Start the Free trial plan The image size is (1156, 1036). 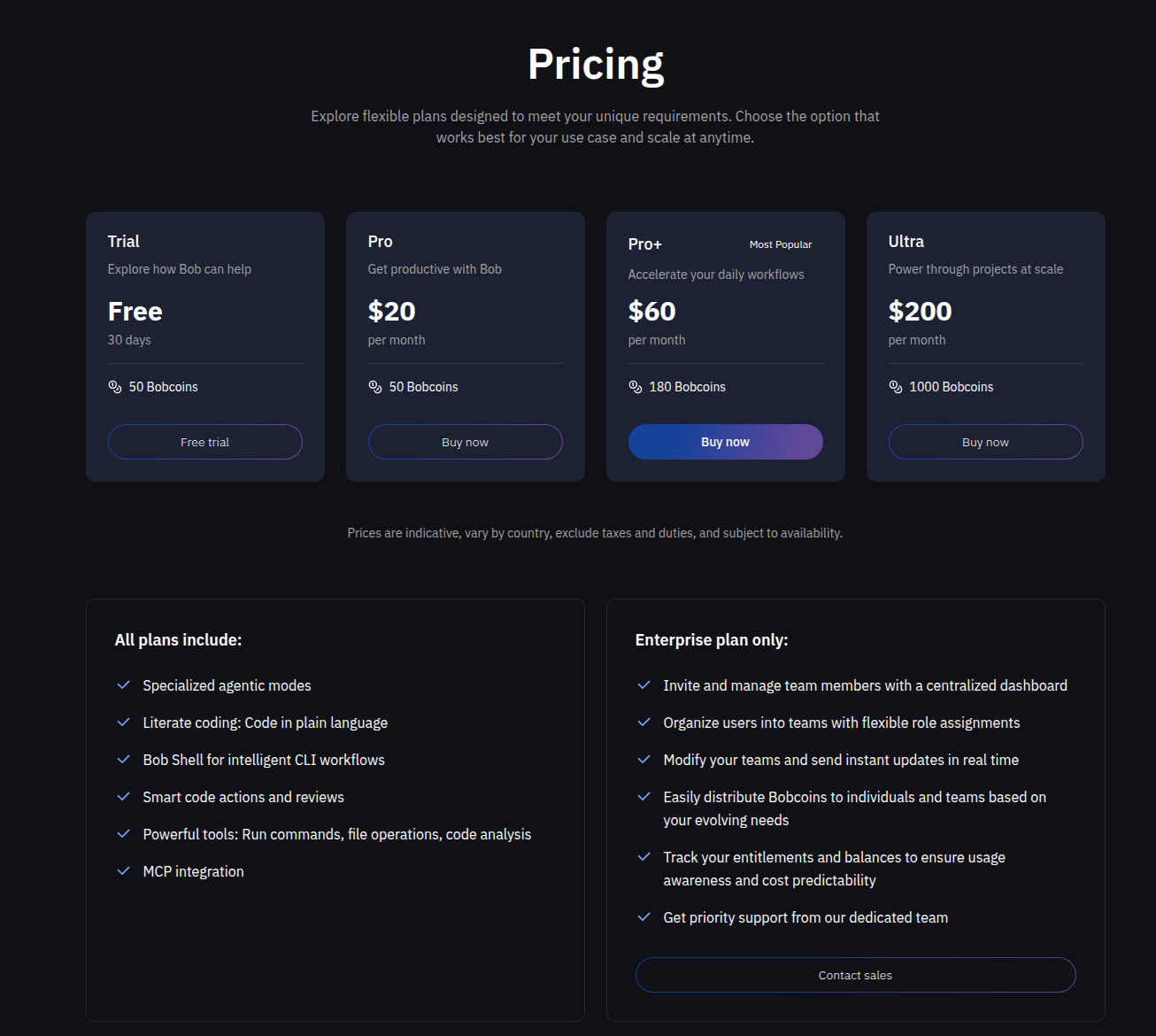click(205, 442)
